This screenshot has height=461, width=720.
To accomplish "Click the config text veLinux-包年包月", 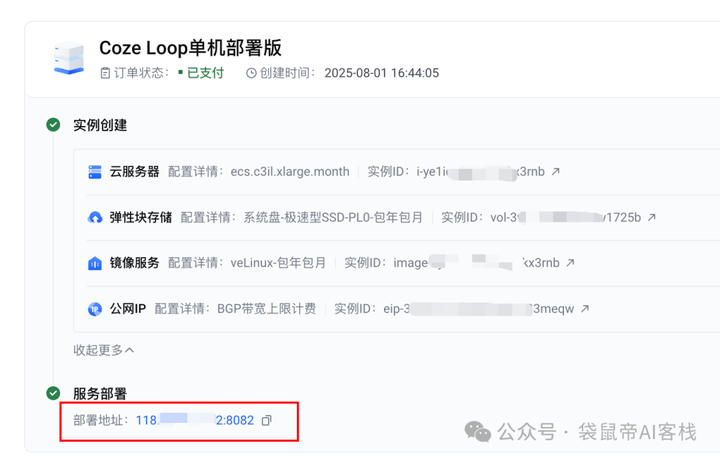I will point(278,263).
